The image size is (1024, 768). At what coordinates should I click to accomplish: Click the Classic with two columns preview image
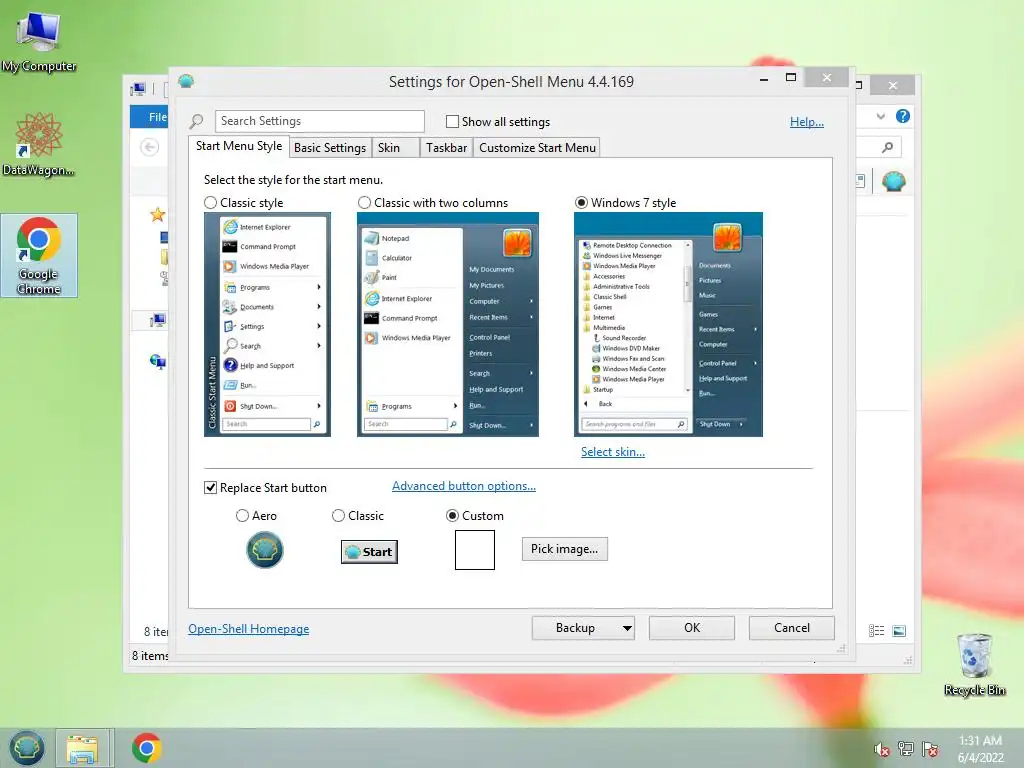click(448, 325)
